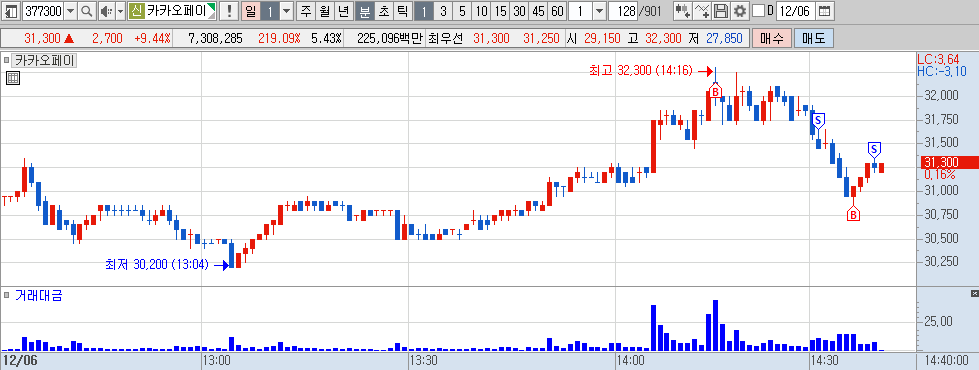Click the trading volume value 7,308,285
The image size is (979, 370).
pos(215,39)
